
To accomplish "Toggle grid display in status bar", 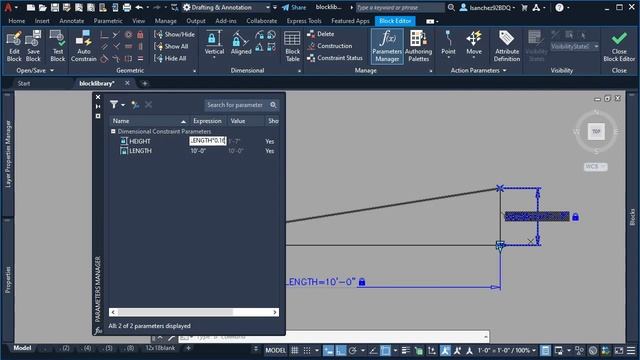I will [x=294, y=350].
